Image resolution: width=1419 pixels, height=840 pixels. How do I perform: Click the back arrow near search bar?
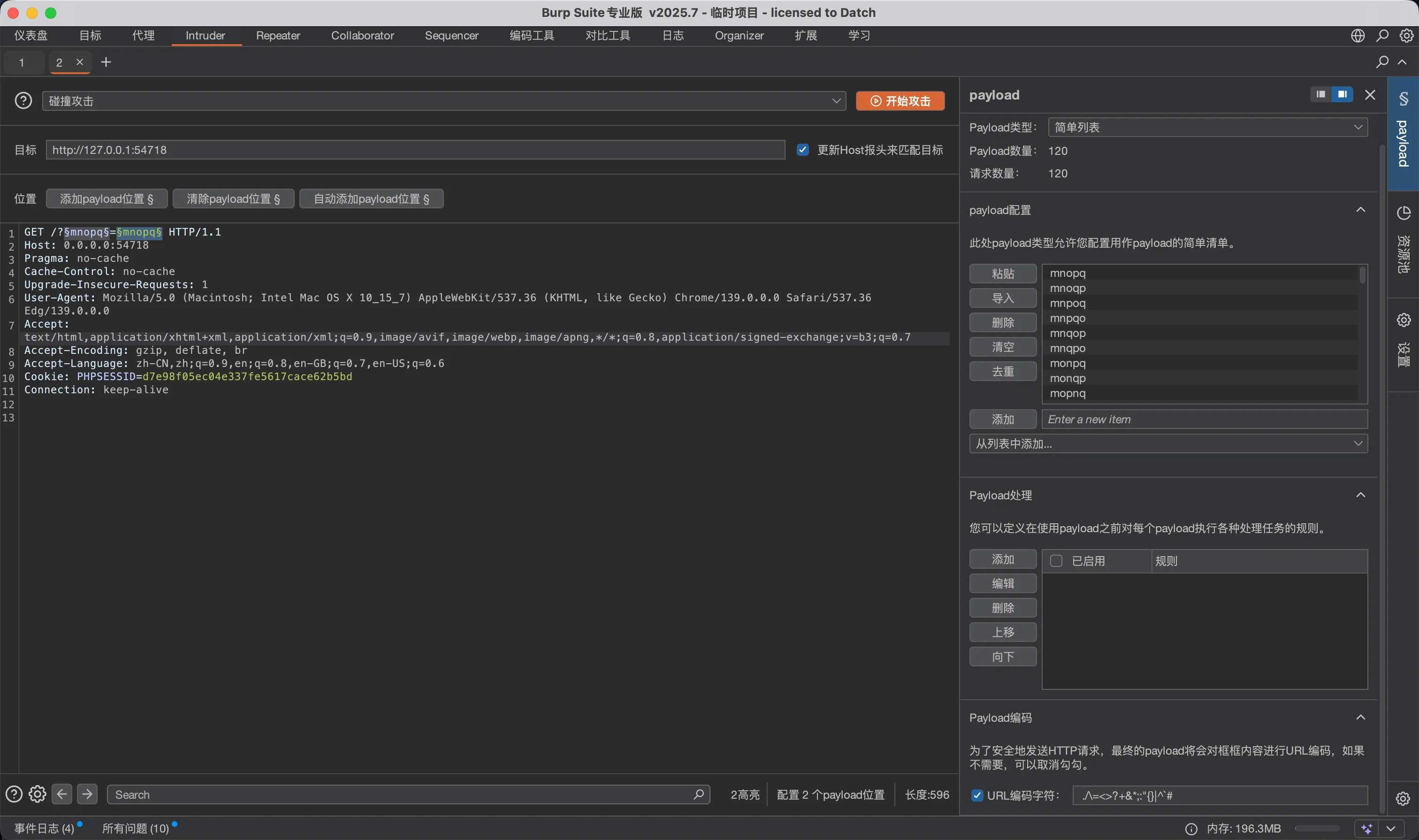coord(61,794)
